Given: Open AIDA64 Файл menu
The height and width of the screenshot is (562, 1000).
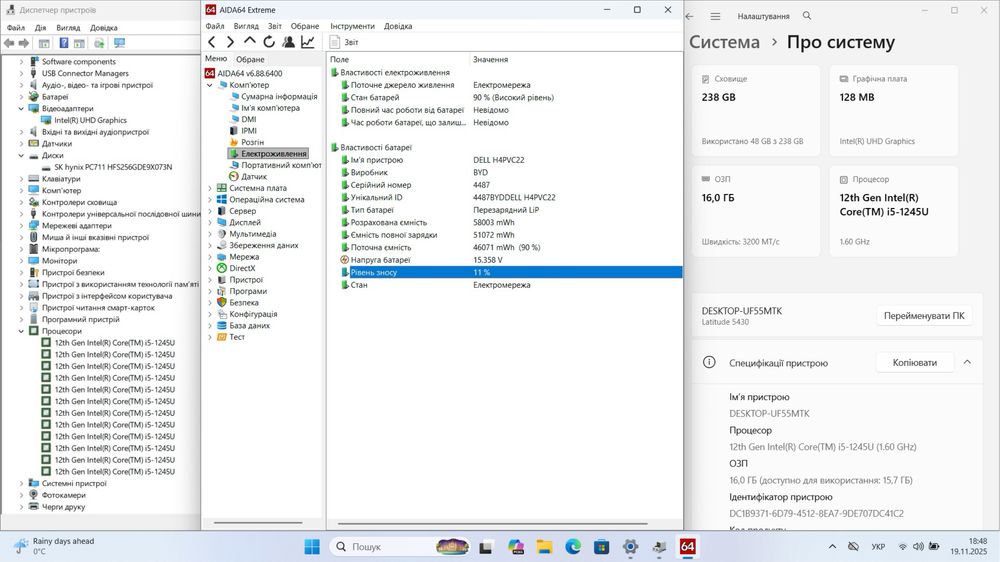Looking at the screenshot, I should tap(215, 26).
